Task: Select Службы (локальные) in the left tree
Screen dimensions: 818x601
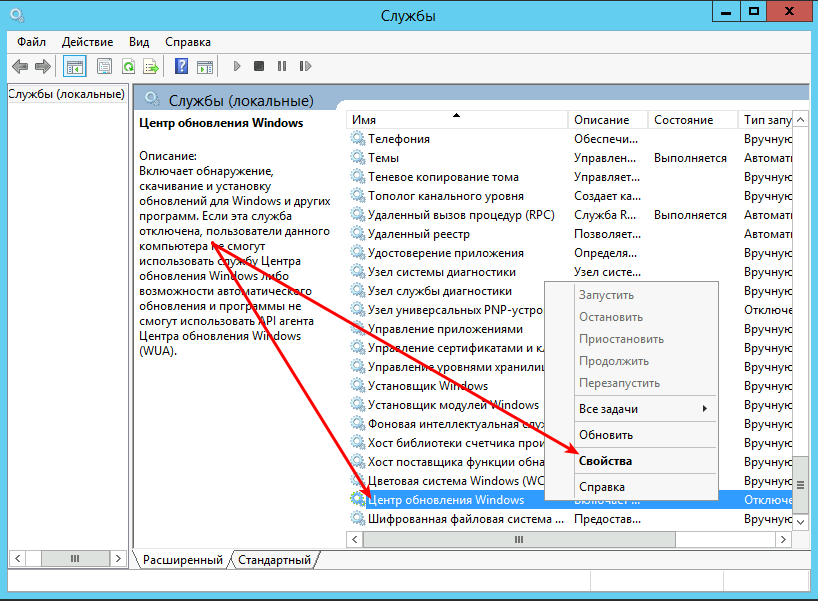Action: coord(66,94)
